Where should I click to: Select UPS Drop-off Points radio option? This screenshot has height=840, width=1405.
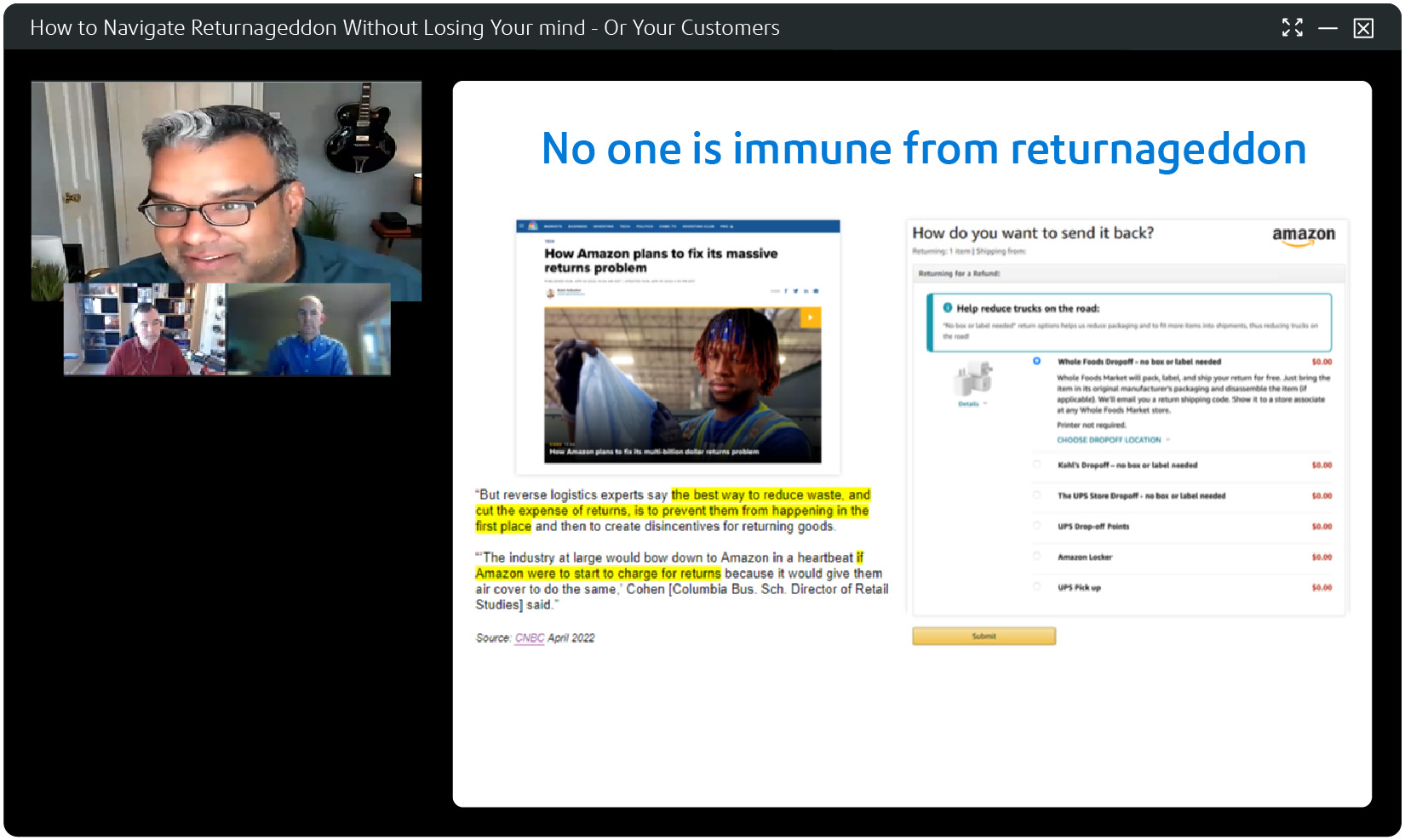[1036, 526]
